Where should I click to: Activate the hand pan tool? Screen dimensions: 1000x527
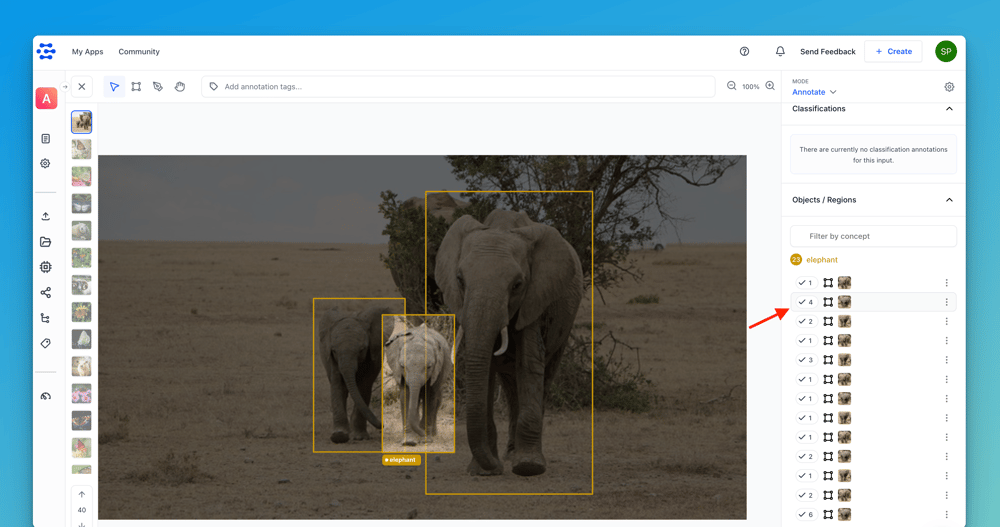click(x=180, y=87)
